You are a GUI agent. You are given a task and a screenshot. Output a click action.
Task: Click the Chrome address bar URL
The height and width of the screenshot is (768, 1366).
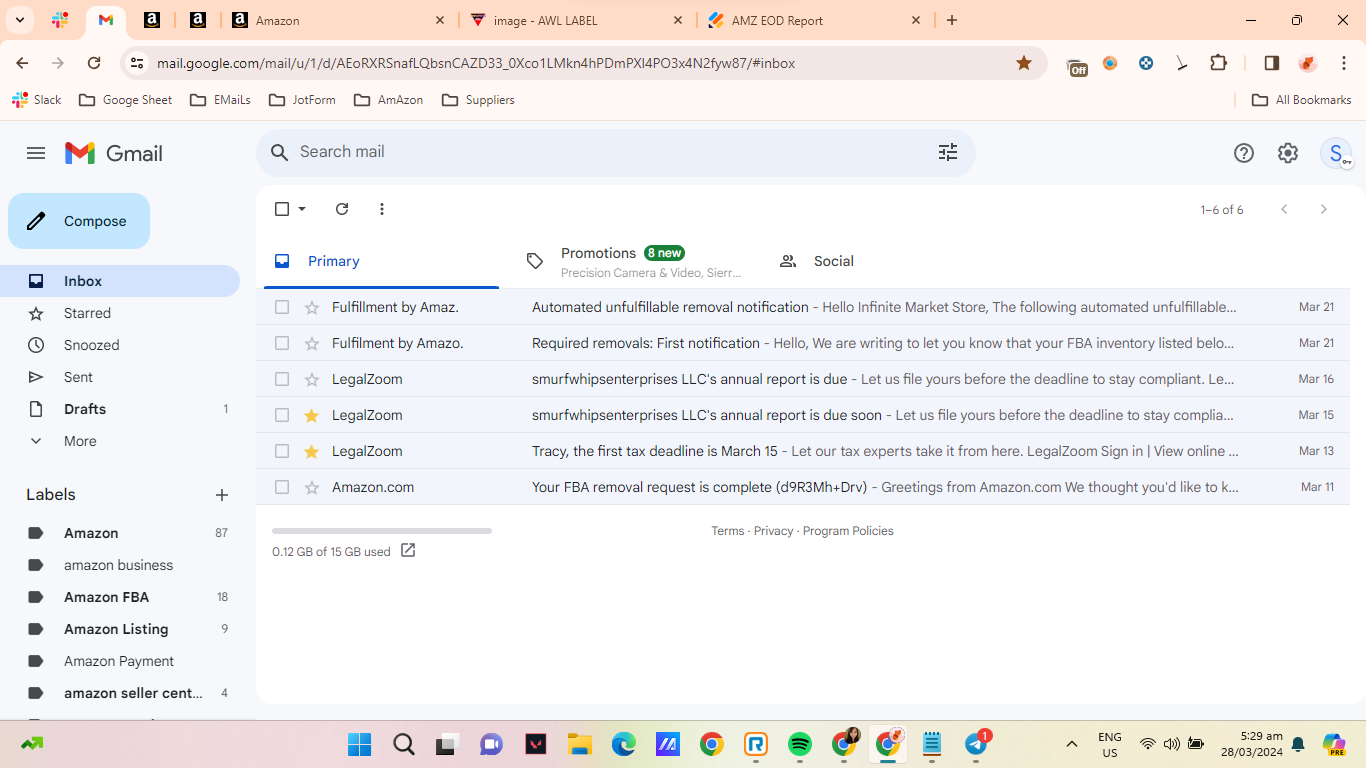pos(476,63)
